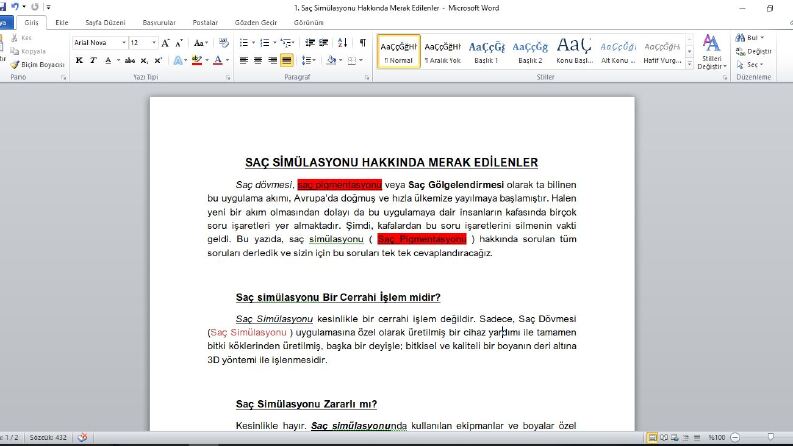Apply the Başlık 1 style
The image size is (793, 446).
pyautogui.click(x=486, y=52)
